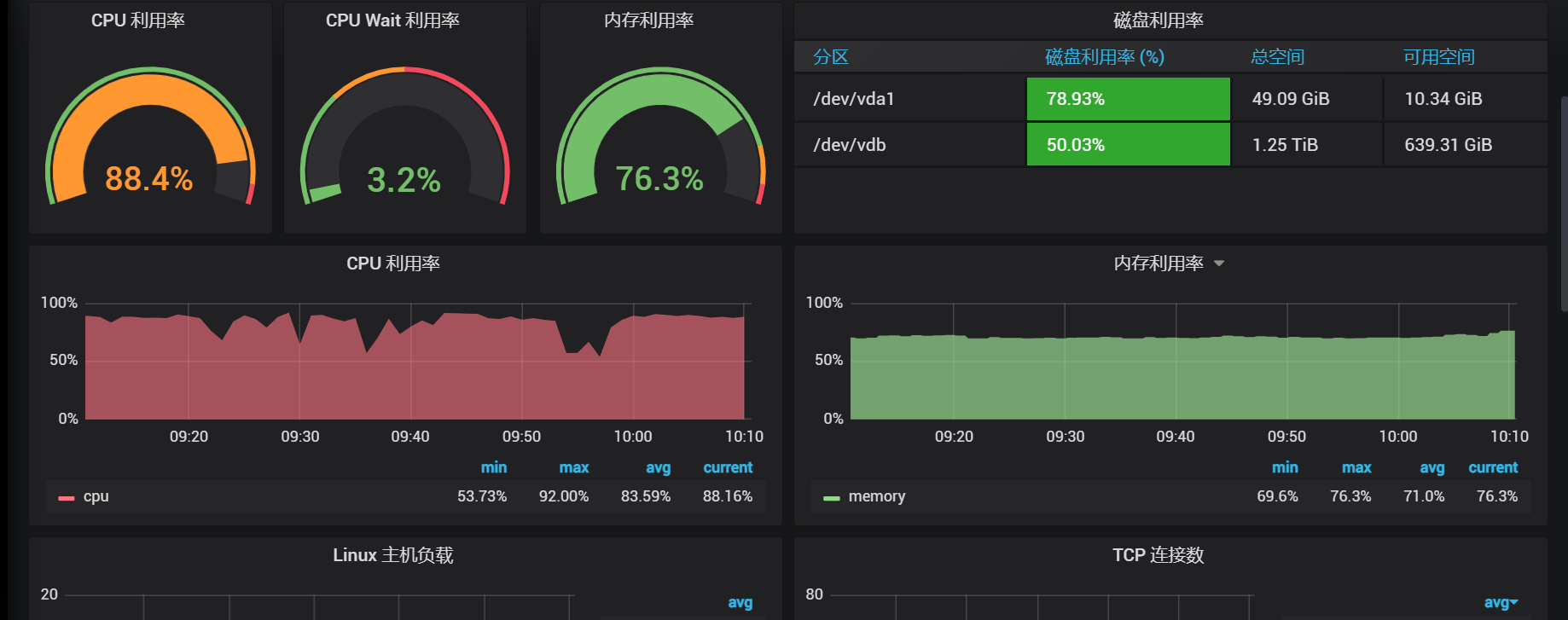
Task: Open the cpu series color swatch in the legend
Action: tap(66, 497)
